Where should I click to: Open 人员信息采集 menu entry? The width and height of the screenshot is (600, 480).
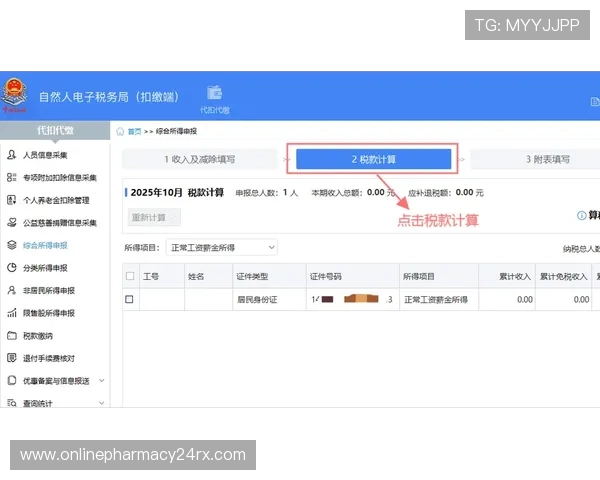pos(45,155)
